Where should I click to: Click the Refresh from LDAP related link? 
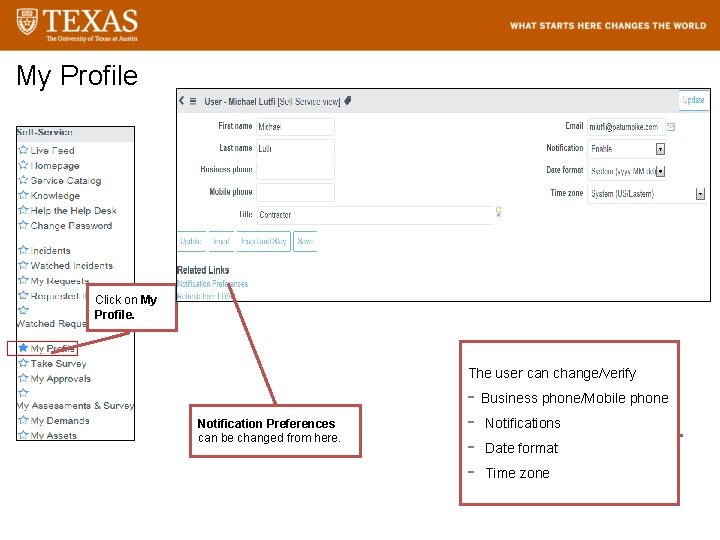click(205, 296)
